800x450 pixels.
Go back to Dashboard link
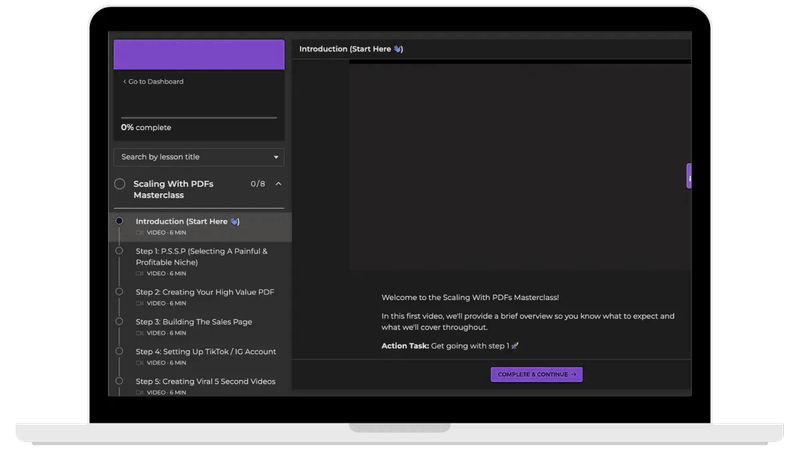[x=153, y=82]
